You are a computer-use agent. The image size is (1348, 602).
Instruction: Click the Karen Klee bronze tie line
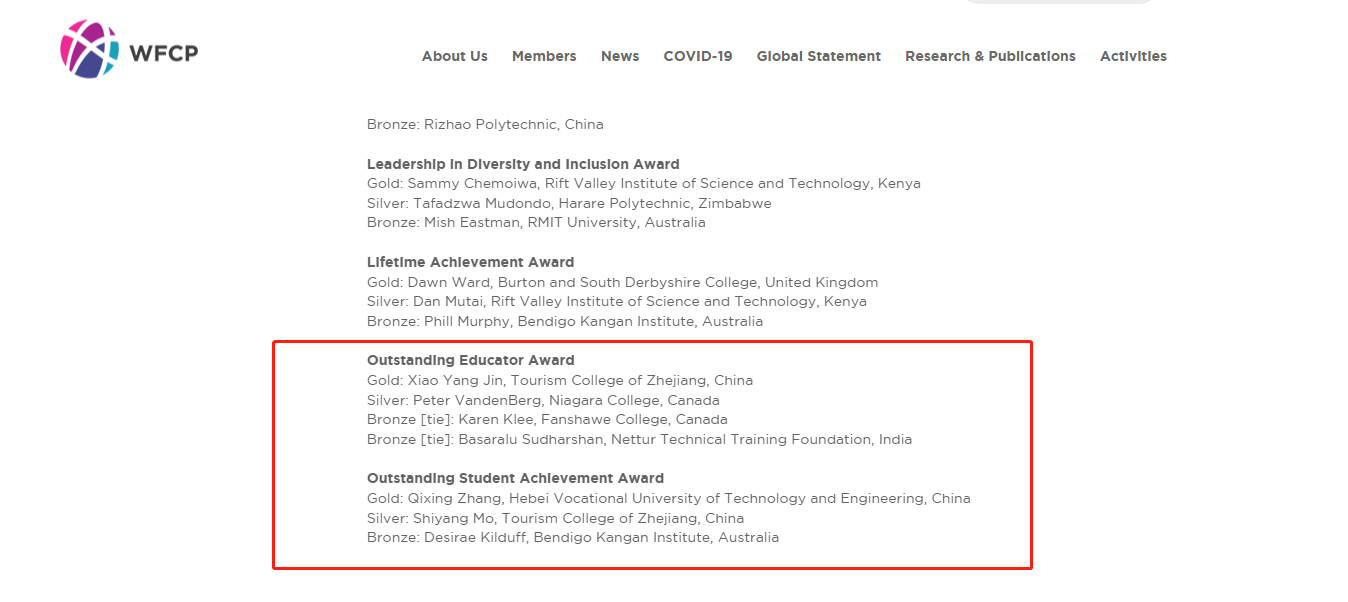pyautogui.click(x=547, y=419)
